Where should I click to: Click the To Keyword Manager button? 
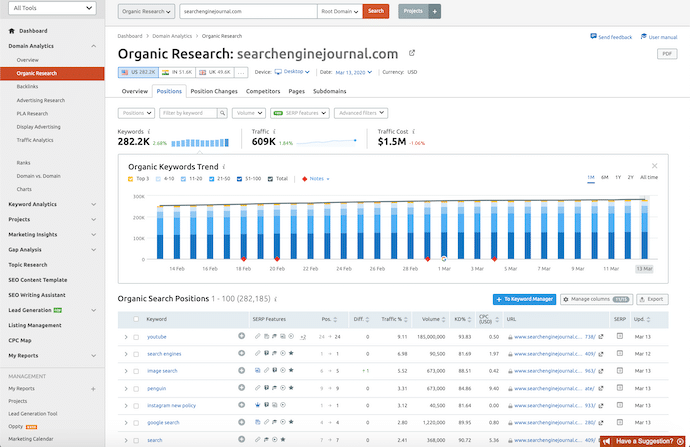click(525, 299)
